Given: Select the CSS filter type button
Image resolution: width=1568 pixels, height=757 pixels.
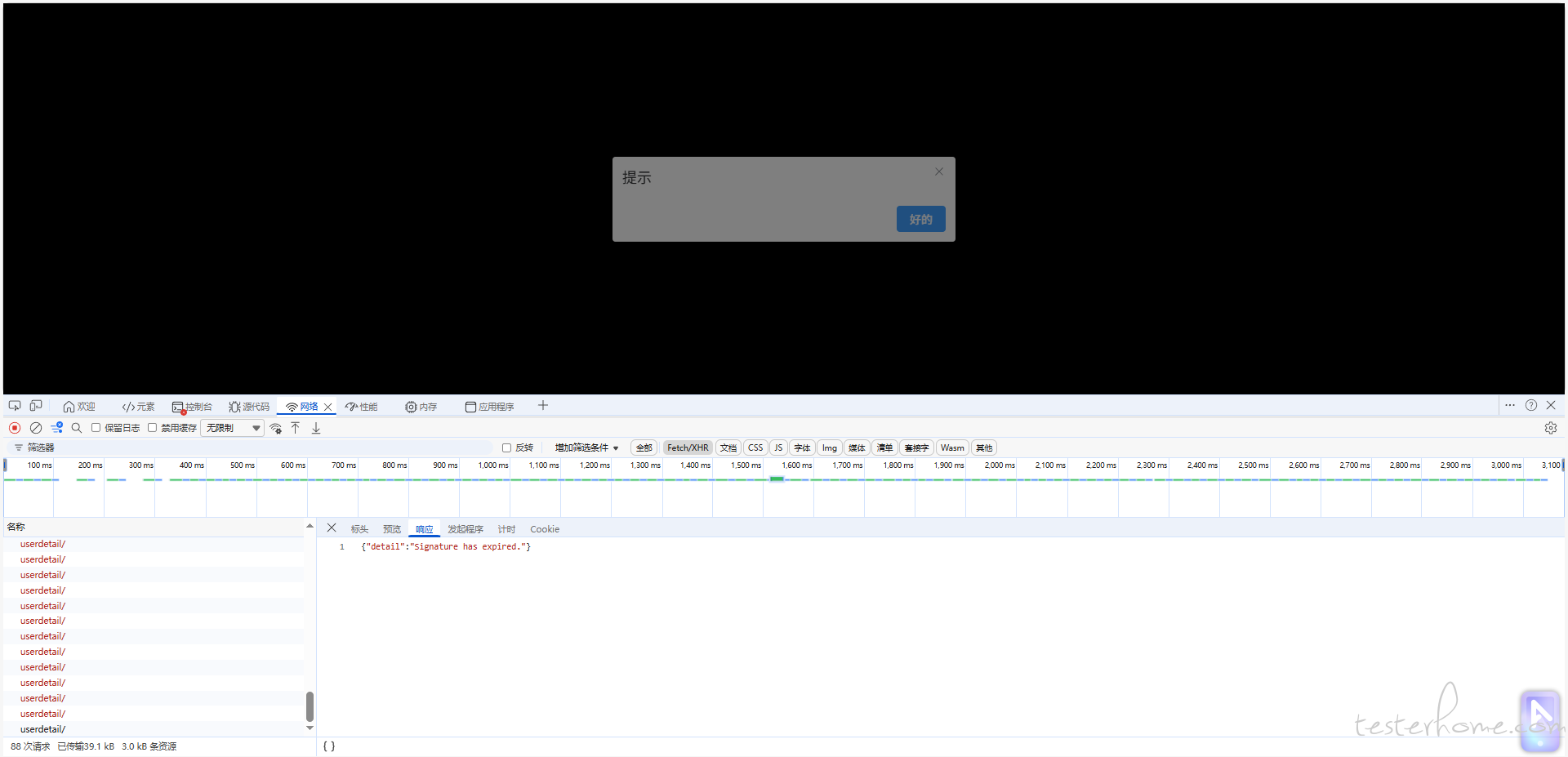Looking at the screenshot, I should (755, 448).
